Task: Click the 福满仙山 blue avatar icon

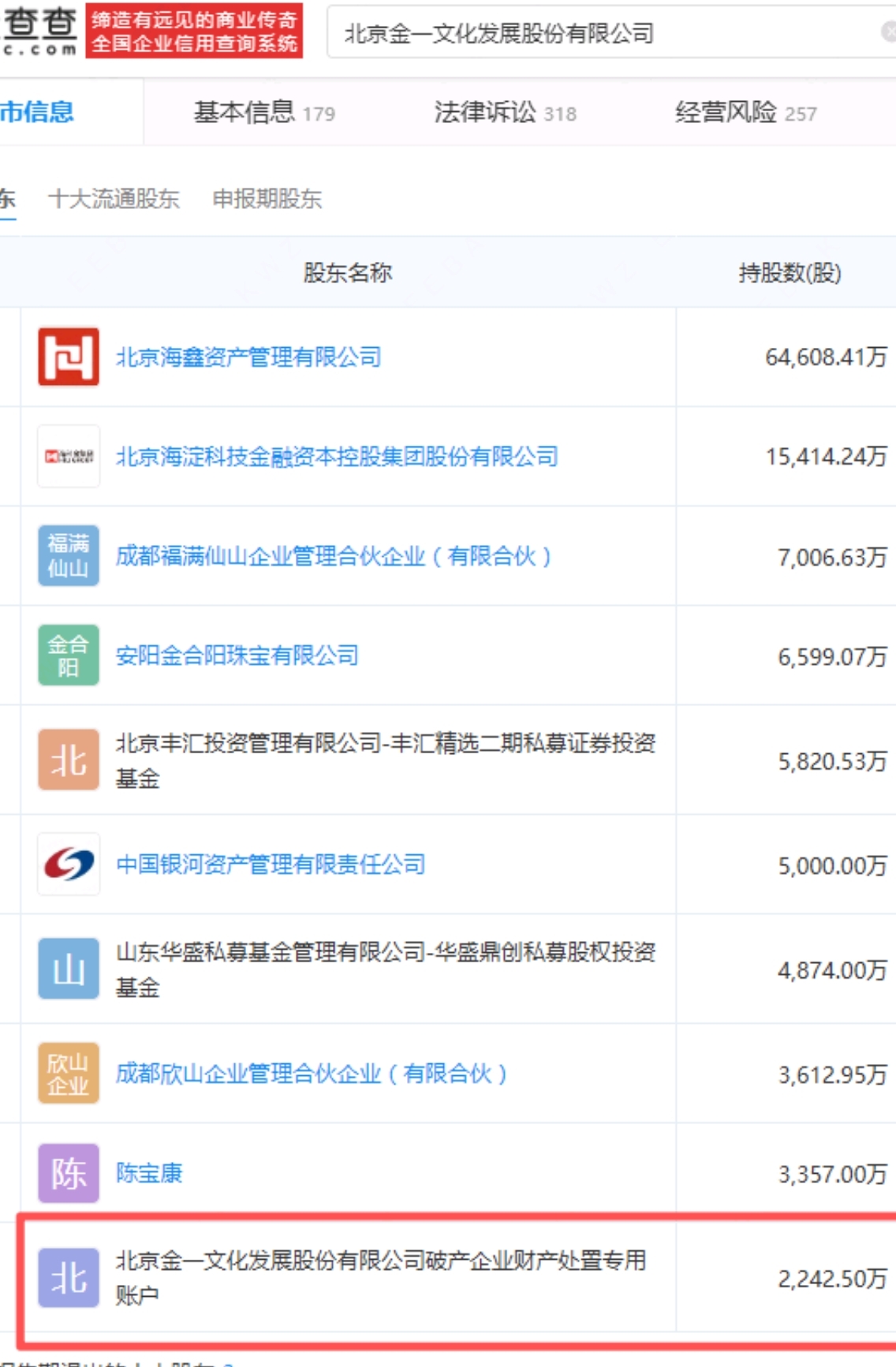Action: tap(69, 555)
